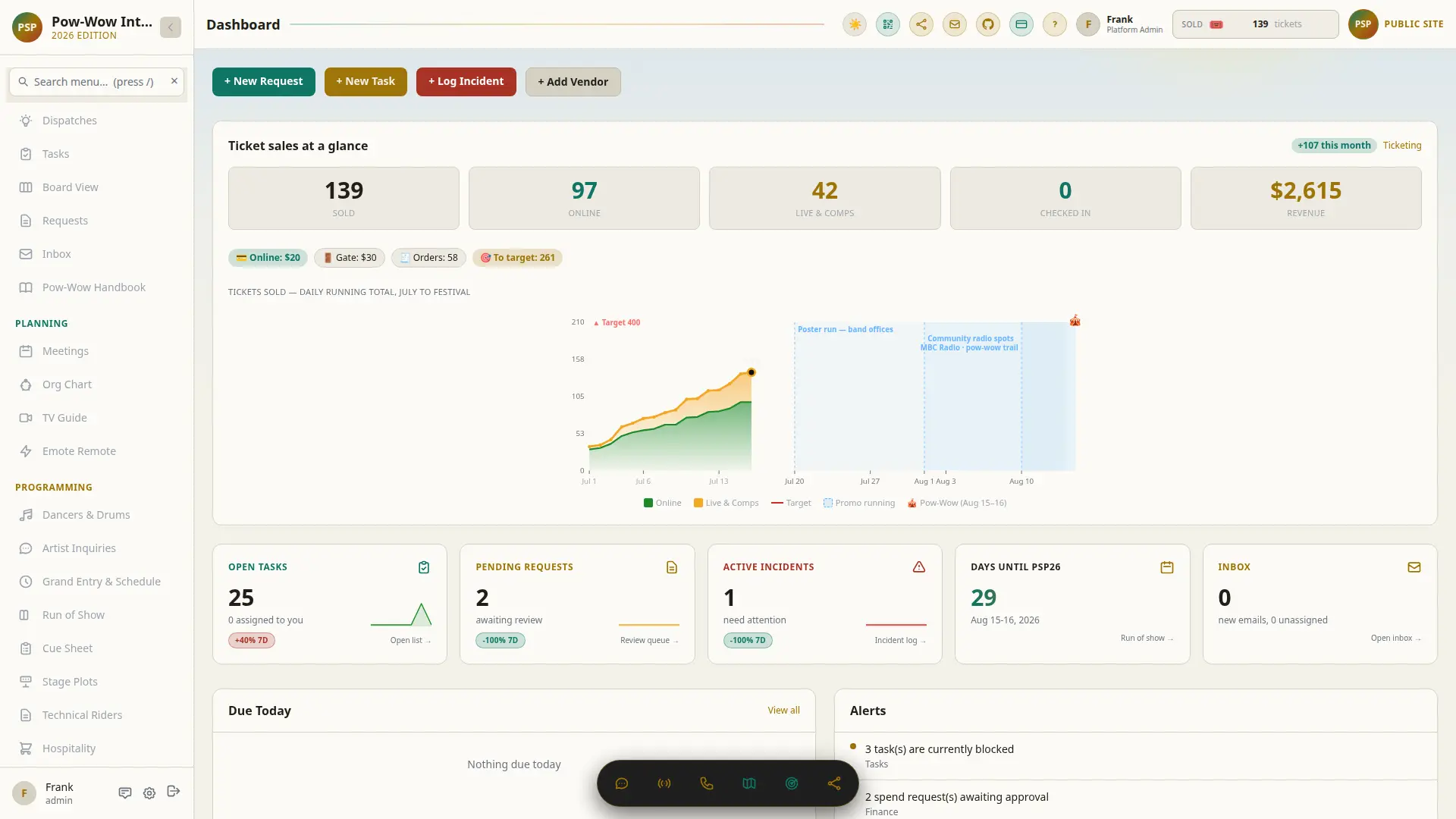Follow the Open inbox link
This screenshot has width=1456, height=819.
click(1395, 639)
